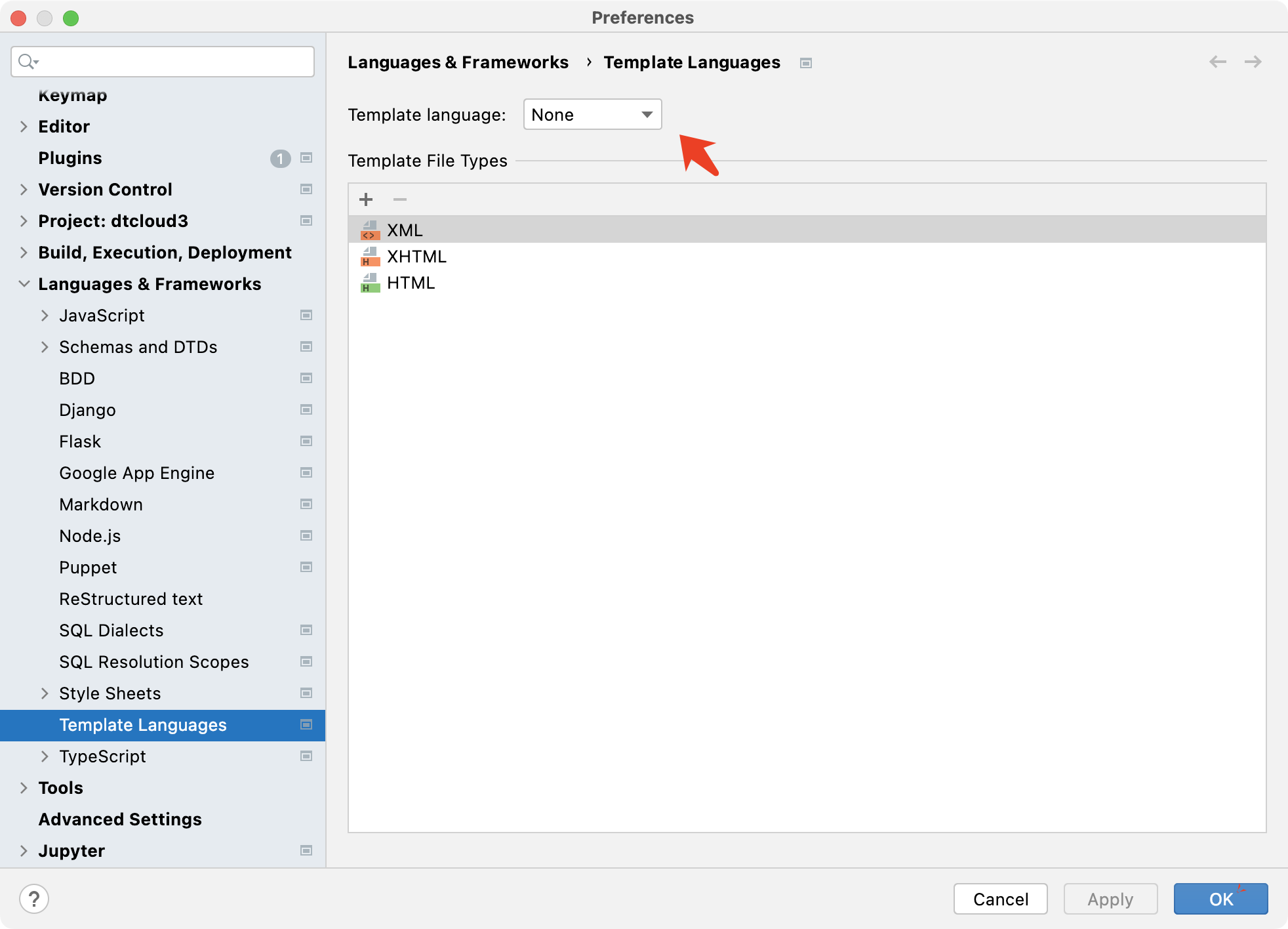Click the minus icon to remove file type
The image size is (1288, 929).
(x=400, y=199)
